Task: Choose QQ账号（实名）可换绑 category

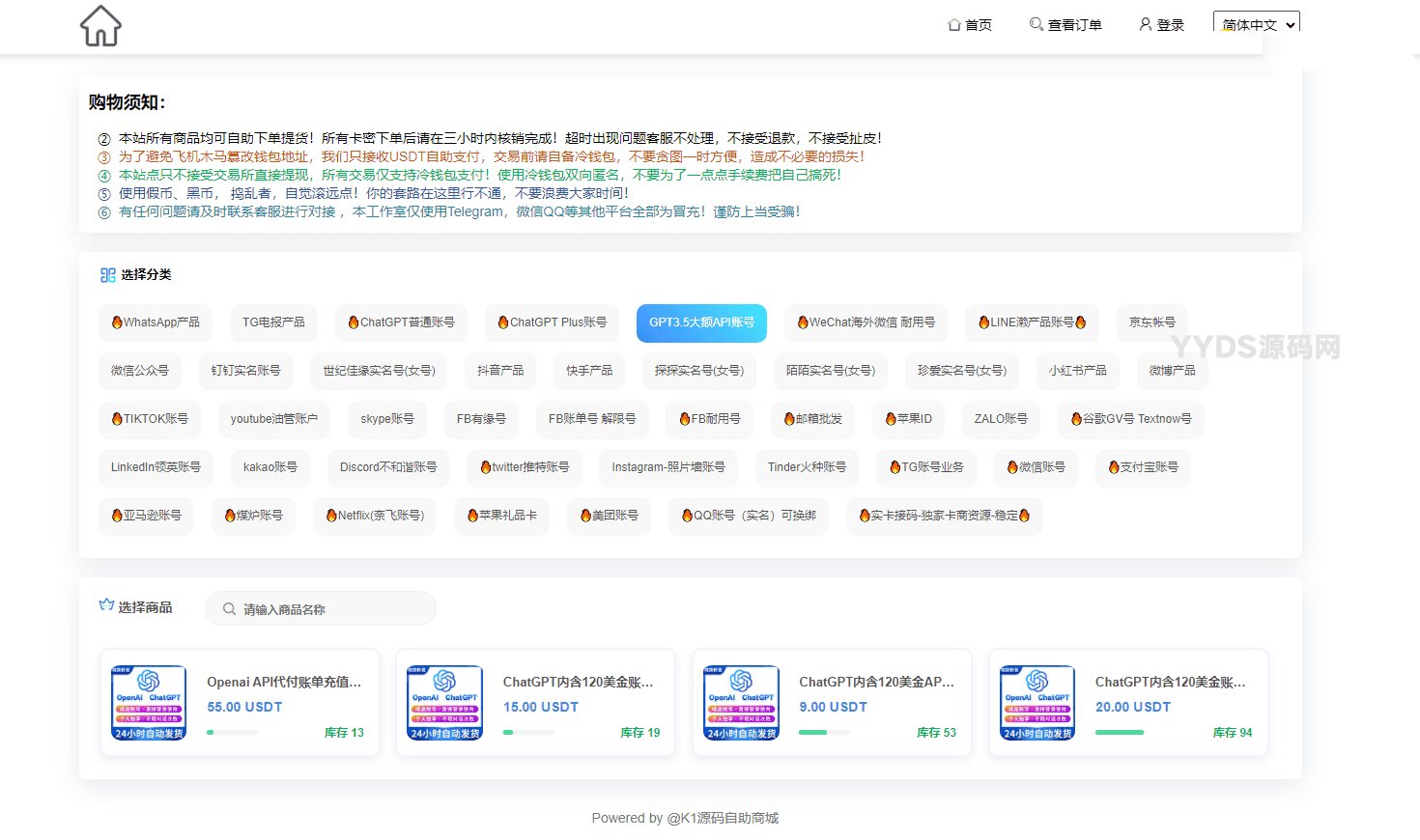Action: pyautogui.click(x=749, y=516)
